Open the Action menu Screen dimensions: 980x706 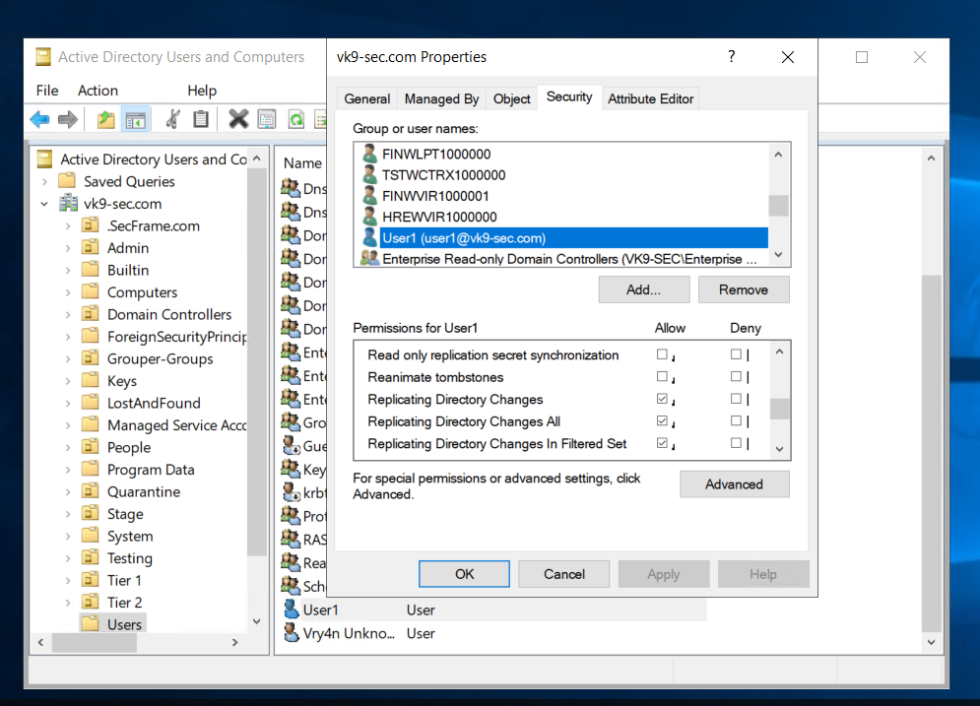click(x=98, y=90)
